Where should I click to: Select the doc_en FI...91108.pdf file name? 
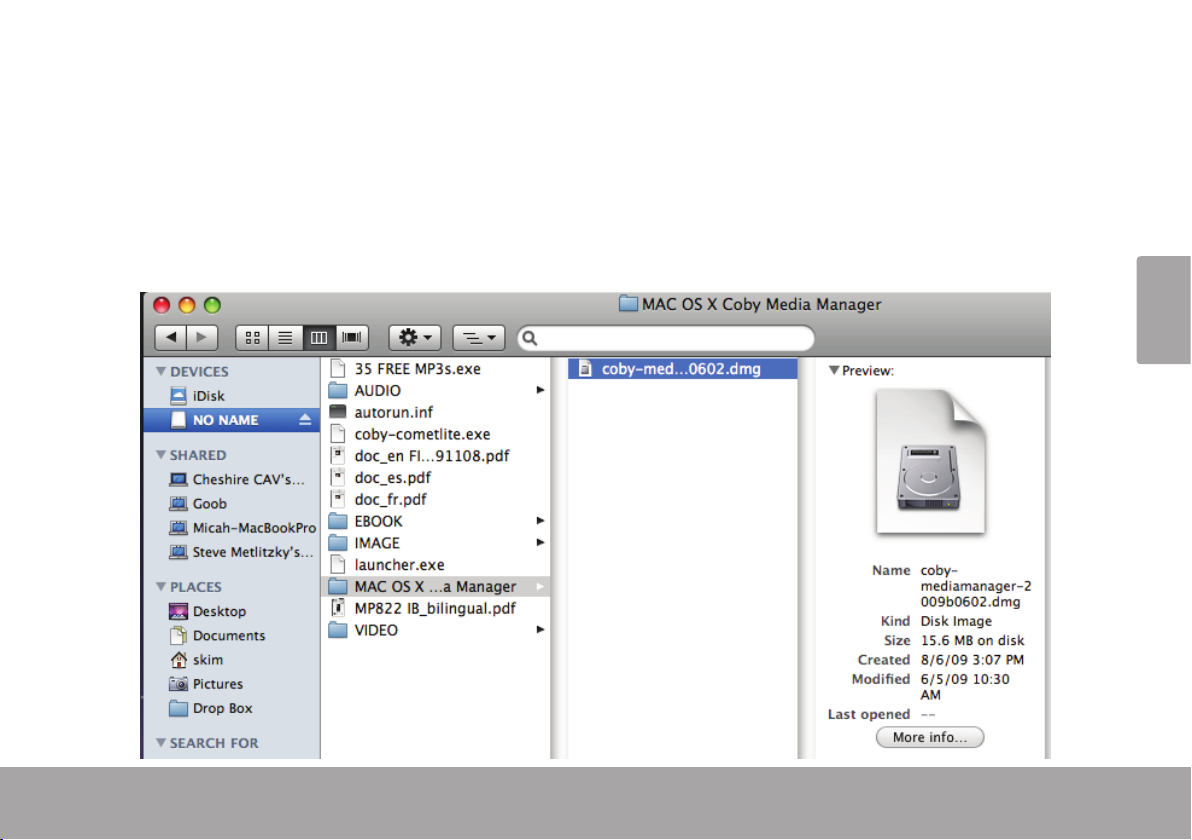point(432,456)
